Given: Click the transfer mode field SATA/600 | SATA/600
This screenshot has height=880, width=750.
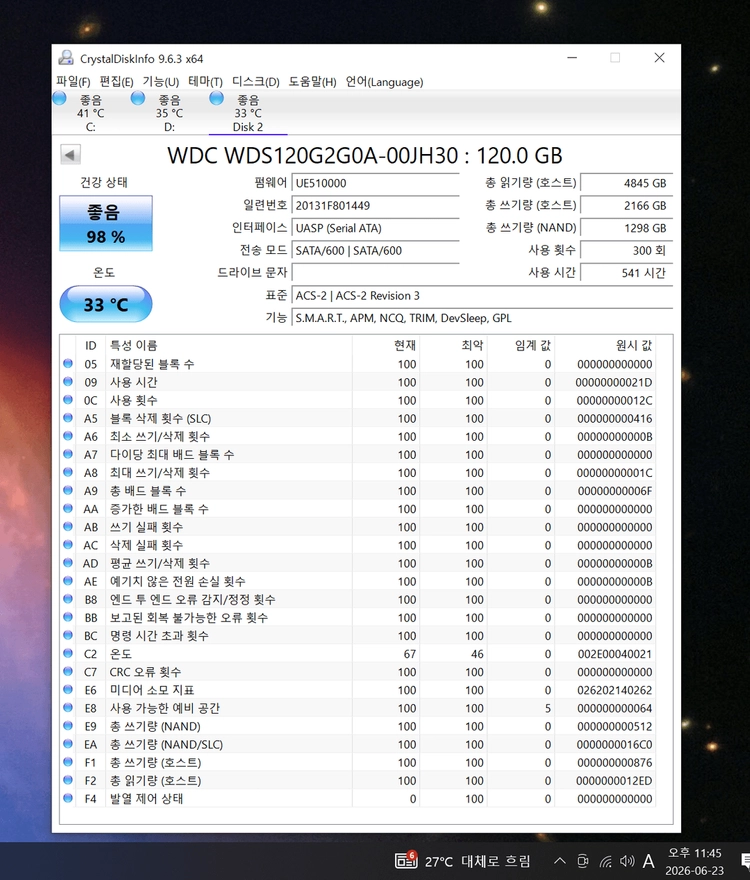Looking at the screenshot, I should click(376, 250).
